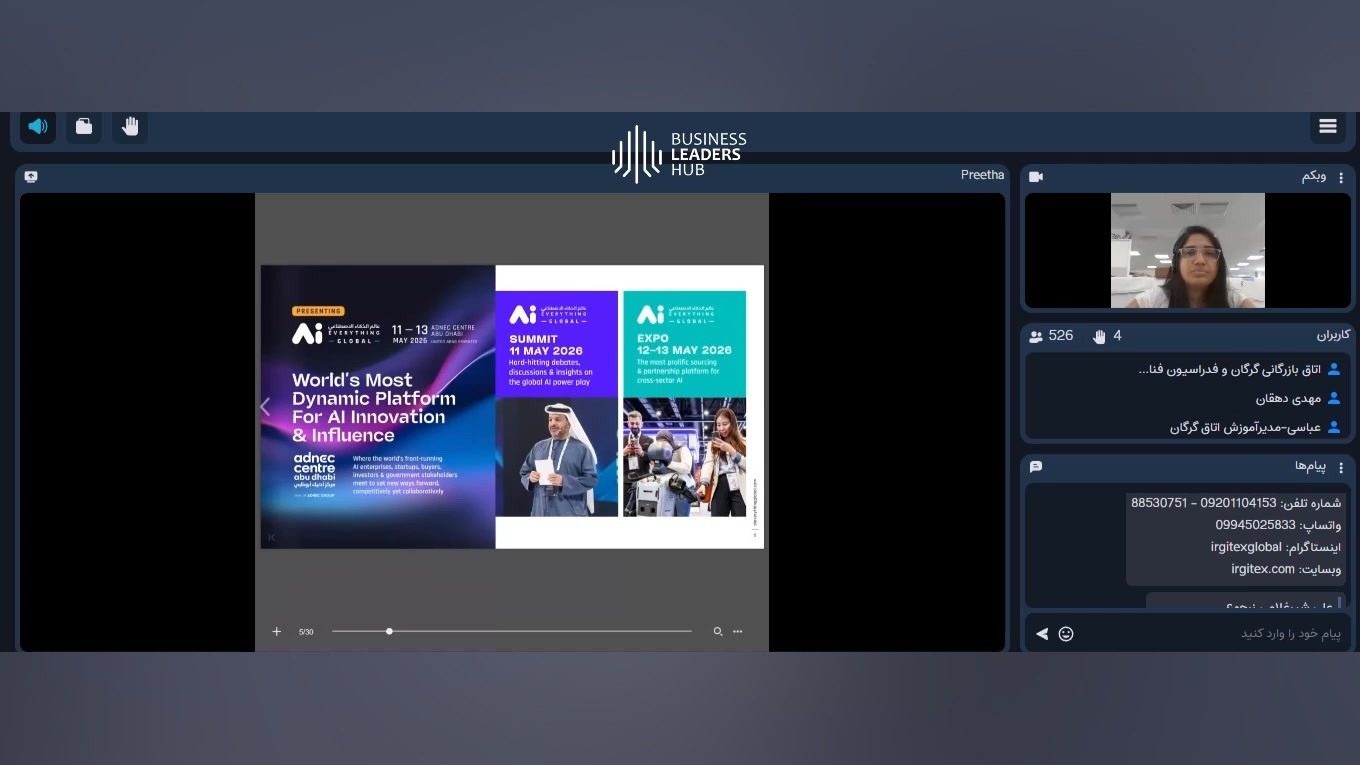Click the کاربران users panel title
Screen dimensions: 1360x765
tap(1333, 335)
